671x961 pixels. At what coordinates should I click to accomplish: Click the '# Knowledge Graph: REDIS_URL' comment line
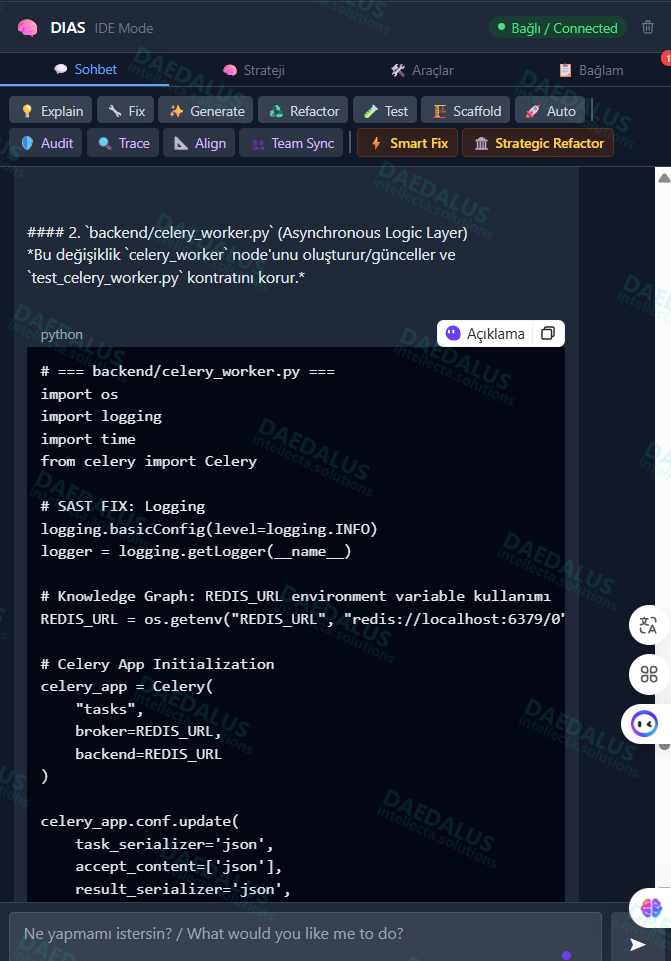tap(295, 596)
